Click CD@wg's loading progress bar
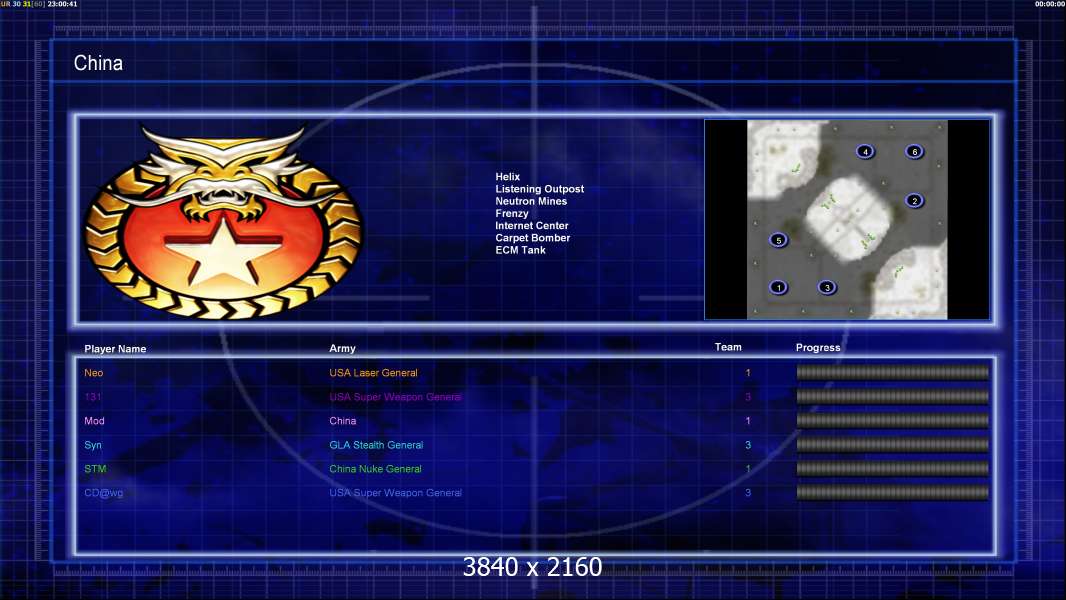This screenshot has width=1066, height=600. [x=893, y=493]
